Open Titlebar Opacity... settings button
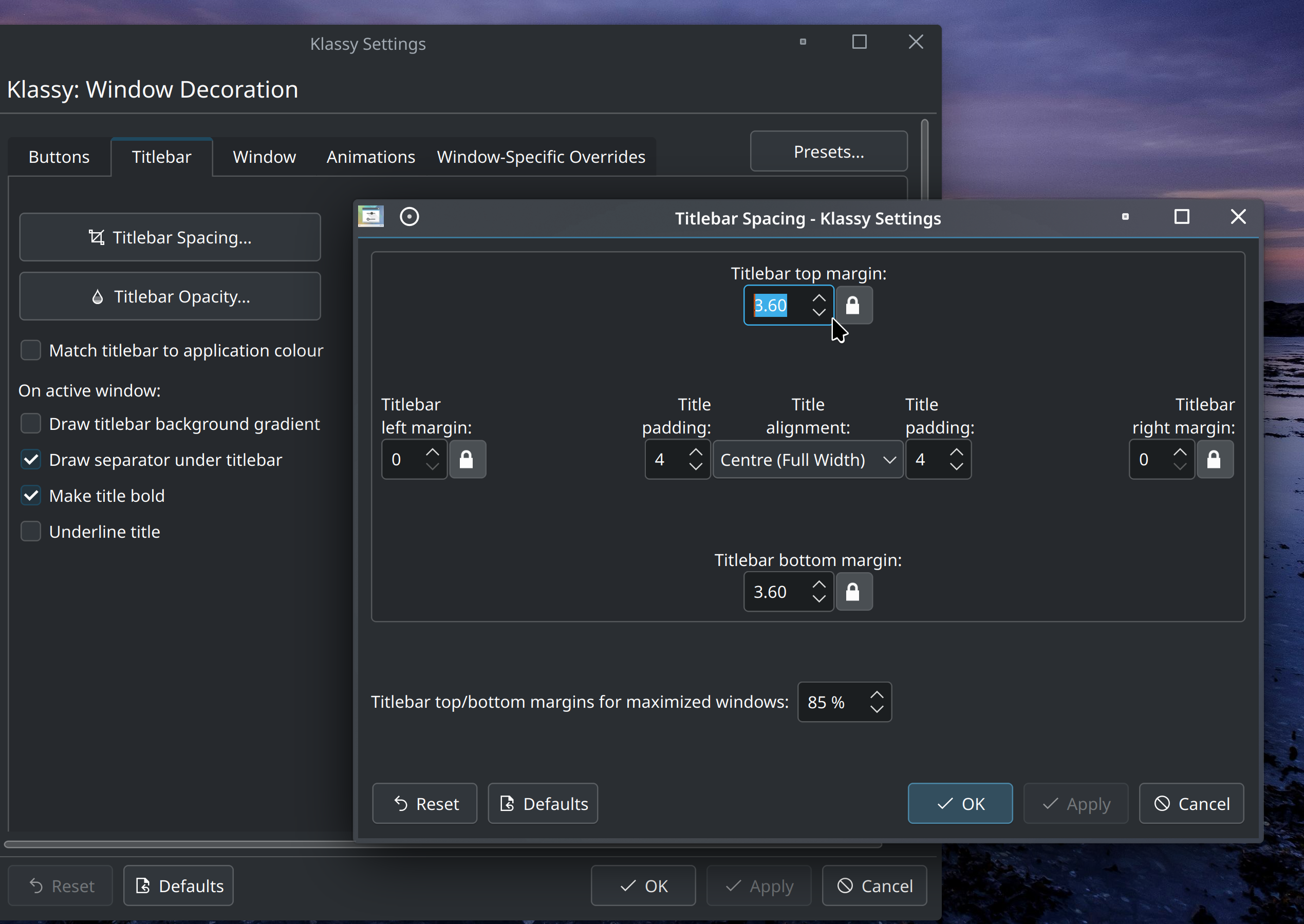The image size is (1304, 924). coord(170,296)
